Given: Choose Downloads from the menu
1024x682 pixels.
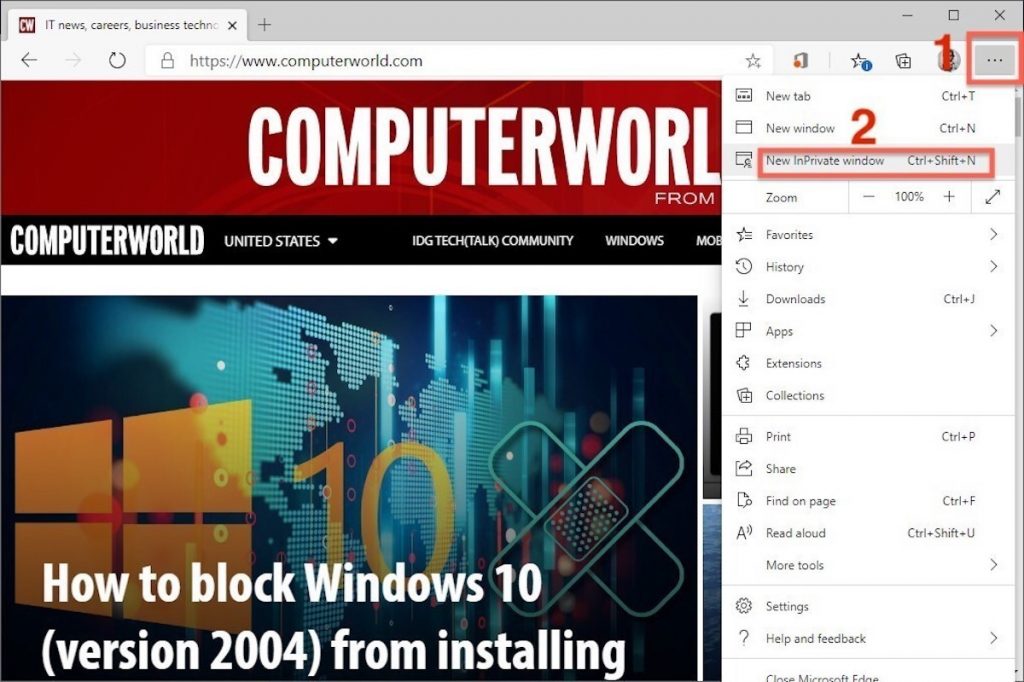Looking at the screenshot, I should click(796, 299).
